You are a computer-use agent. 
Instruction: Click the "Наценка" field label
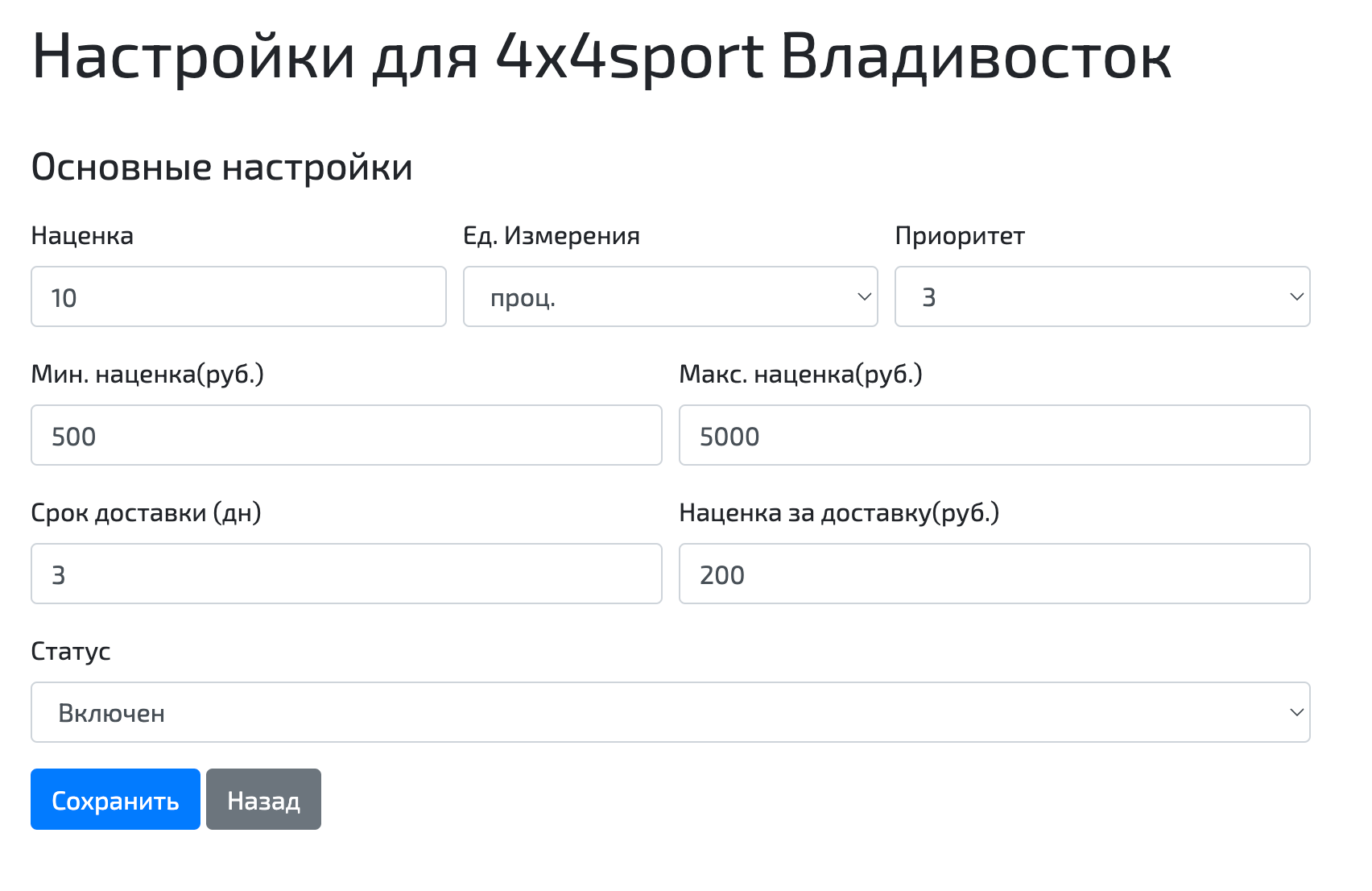point(81,235)
